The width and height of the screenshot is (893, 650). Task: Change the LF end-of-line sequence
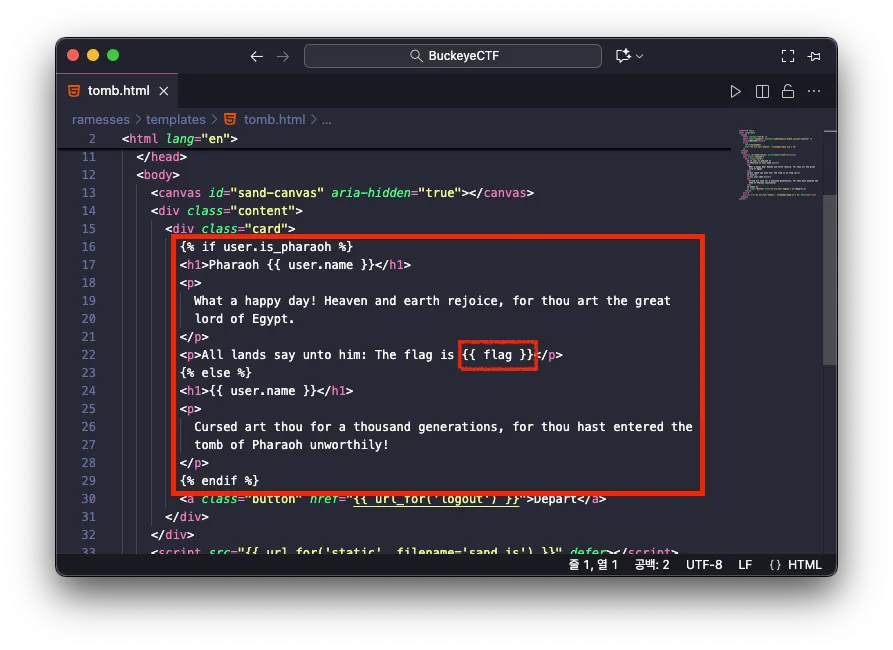[x=745, y=565]
